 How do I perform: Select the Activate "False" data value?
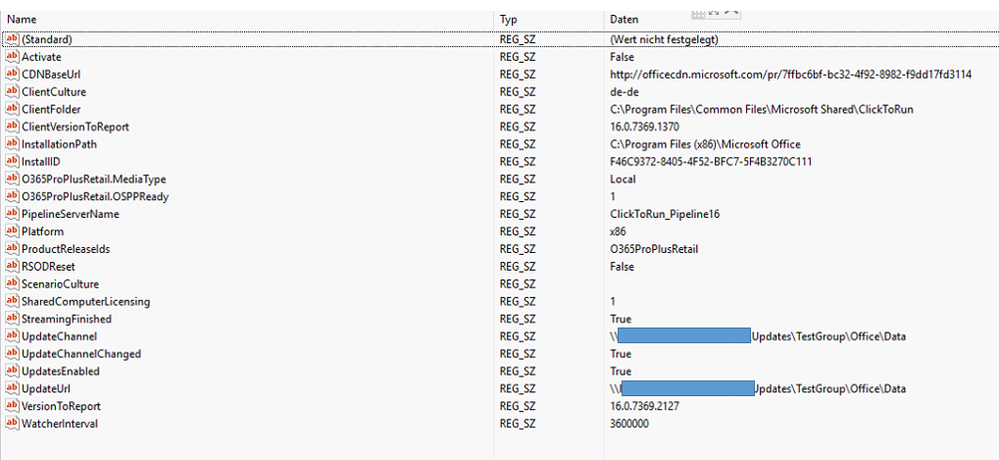(622, 57)
